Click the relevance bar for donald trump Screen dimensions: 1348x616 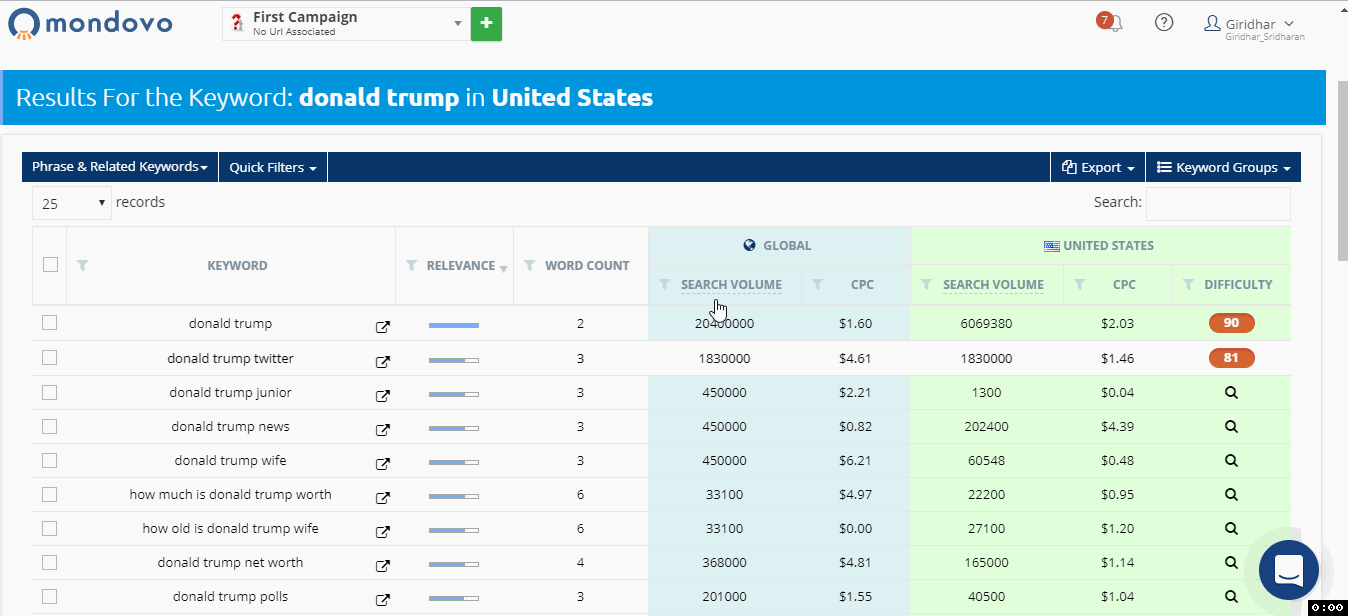tap(454, 325)
